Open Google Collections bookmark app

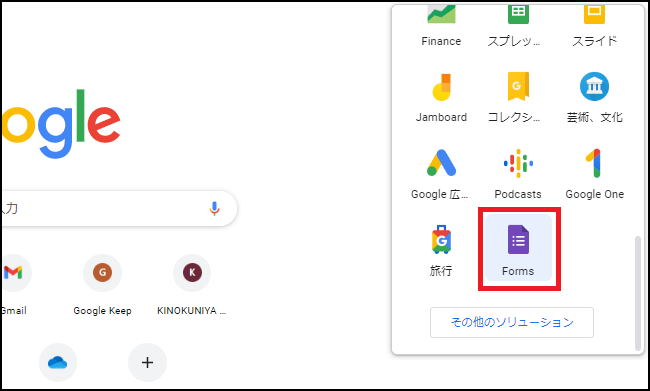click(518, 97)
